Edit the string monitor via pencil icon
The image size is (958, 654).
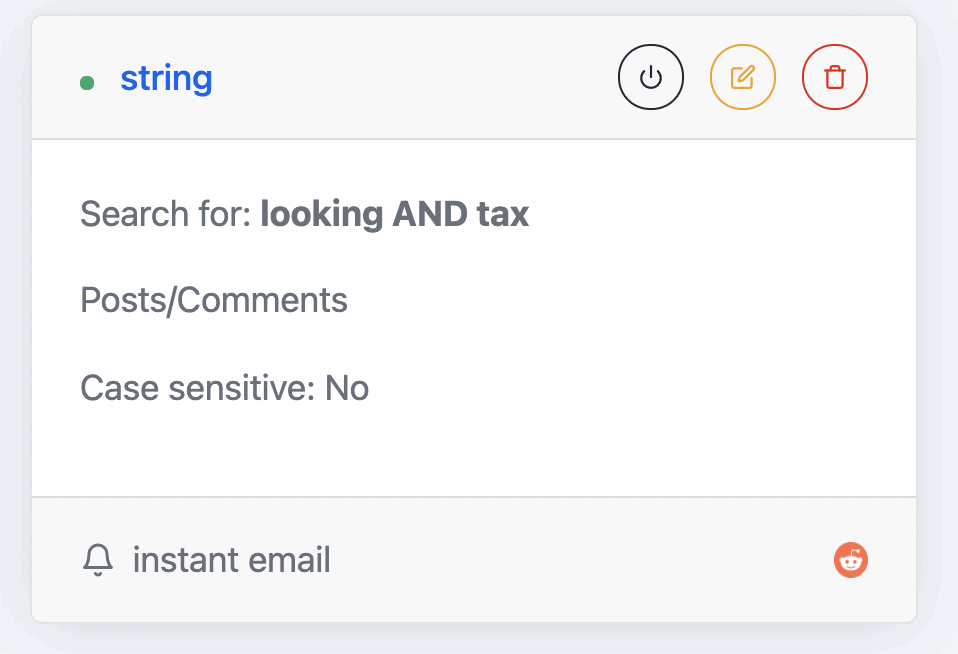tap(743, 77)
